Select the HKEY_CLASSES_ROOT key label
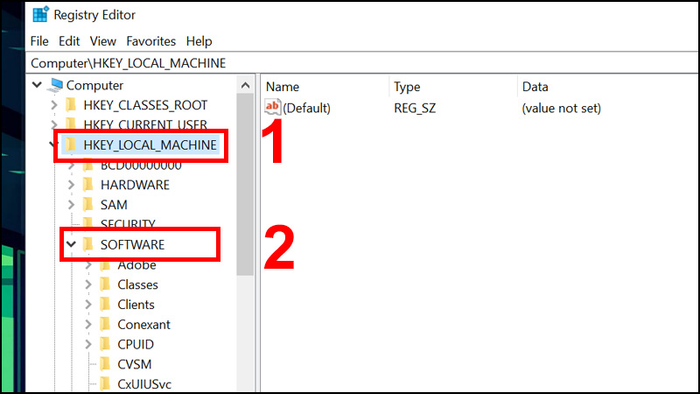700x394 pixels. click(145, 105)
